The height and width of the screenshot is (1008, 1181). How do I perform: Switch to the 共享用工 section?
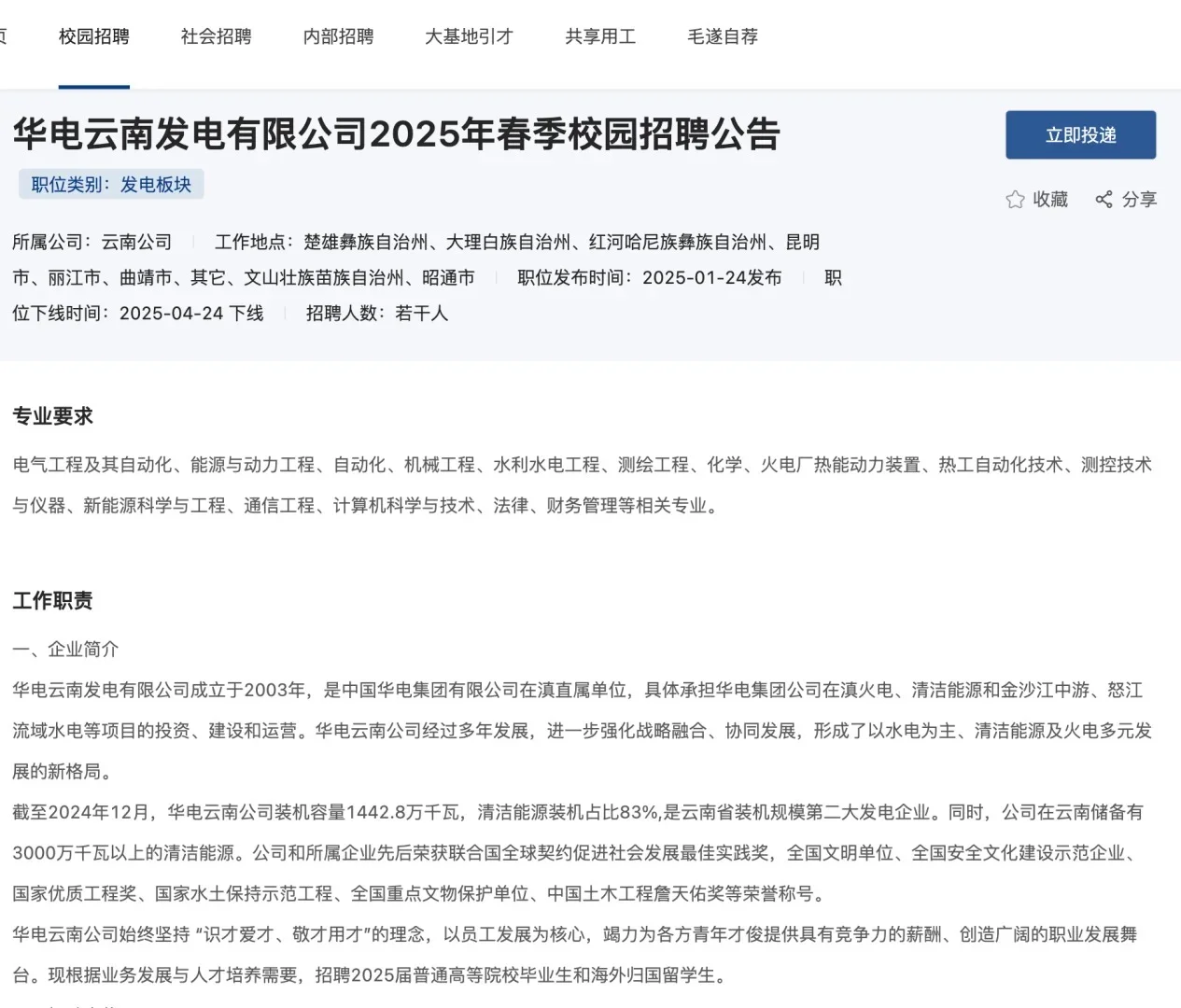click(600, 36)
